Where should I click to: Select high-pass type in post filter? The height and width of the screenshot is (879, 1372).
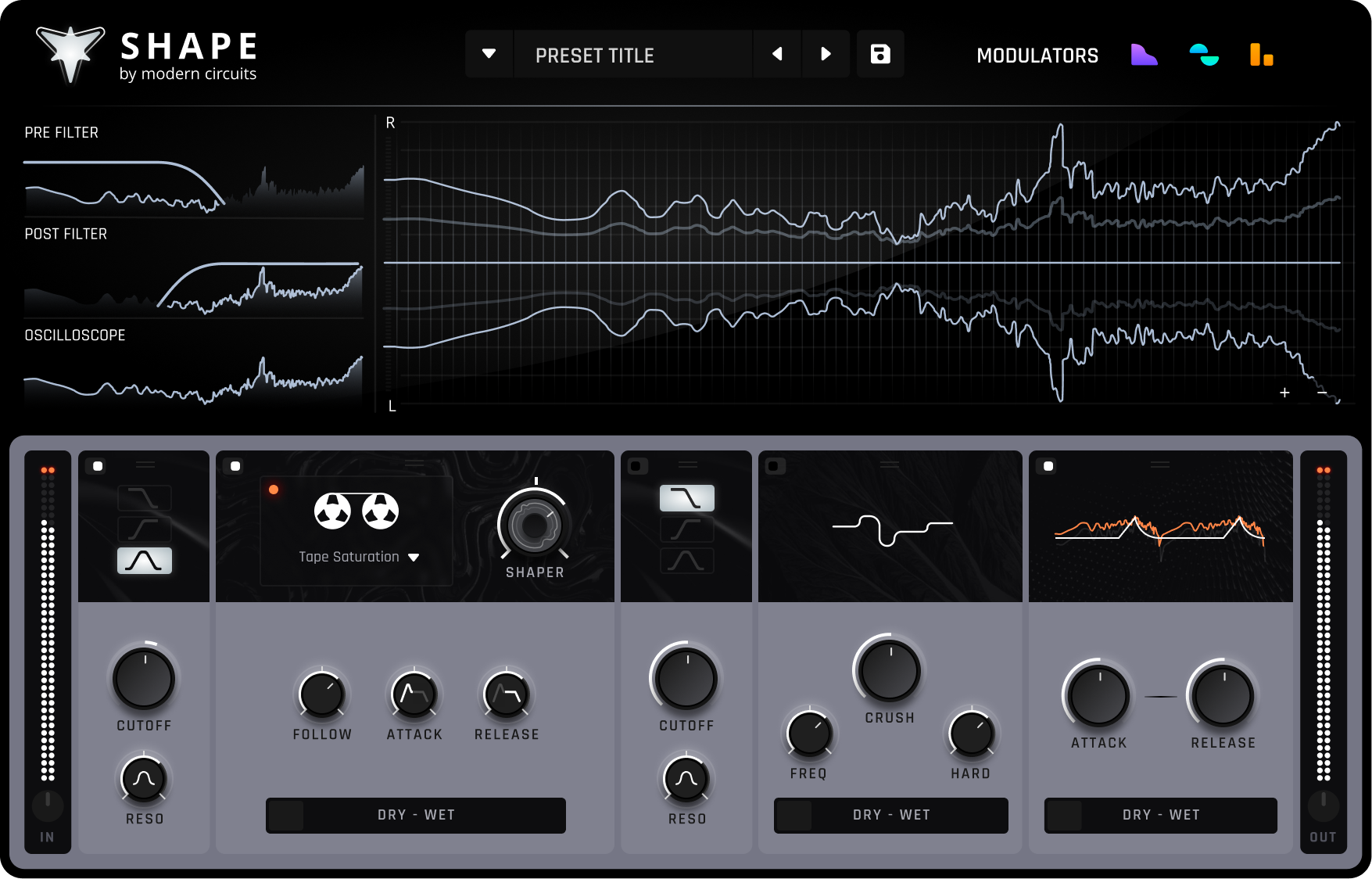click(x=687, y=529)
